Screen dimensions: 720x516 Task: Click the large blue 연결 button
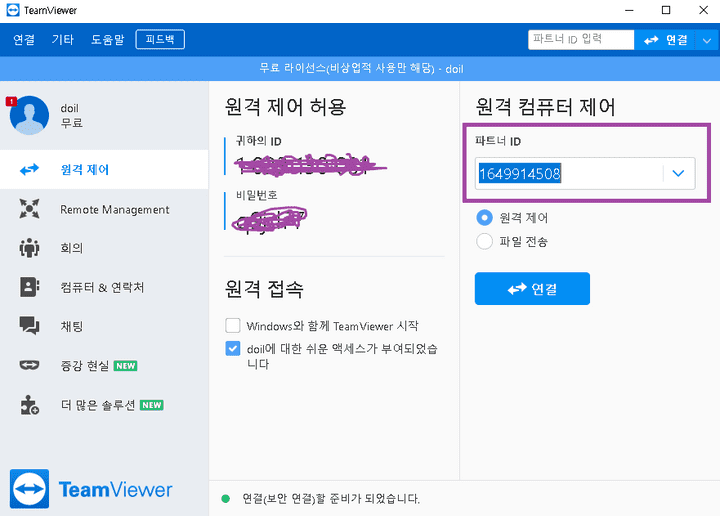coord(532,289)
